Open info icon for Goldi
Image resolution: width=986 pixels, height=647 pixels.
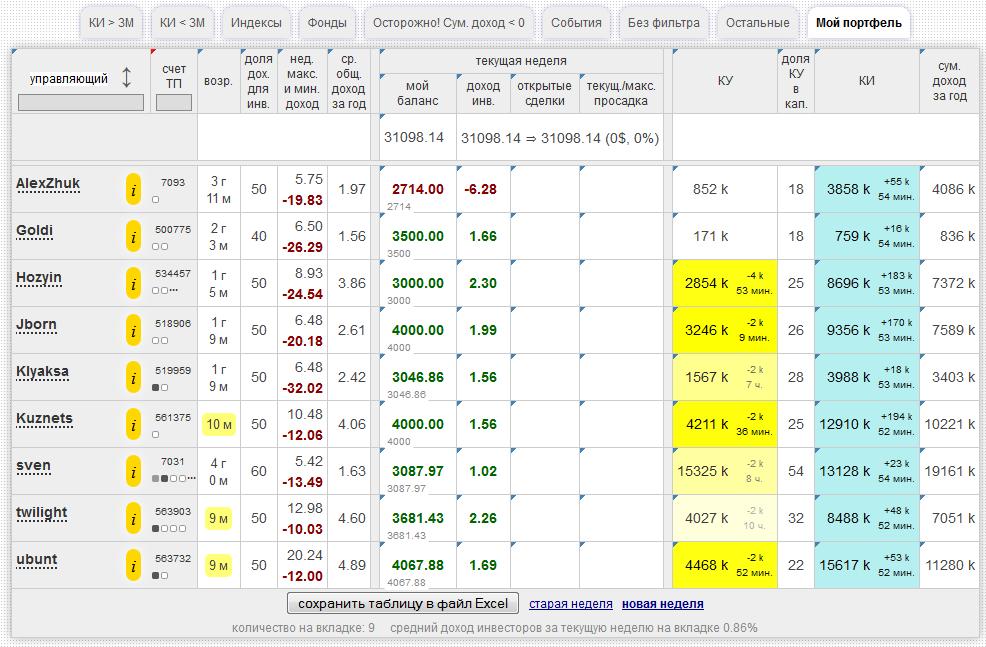133,236
